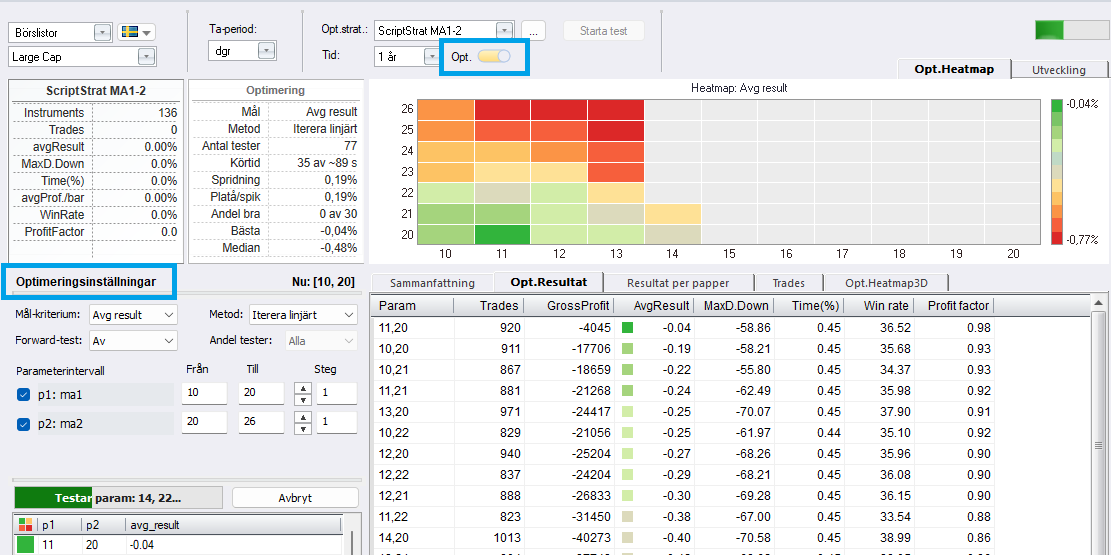
Task: Sort by the Win rate column header
Action: [879, 305]
